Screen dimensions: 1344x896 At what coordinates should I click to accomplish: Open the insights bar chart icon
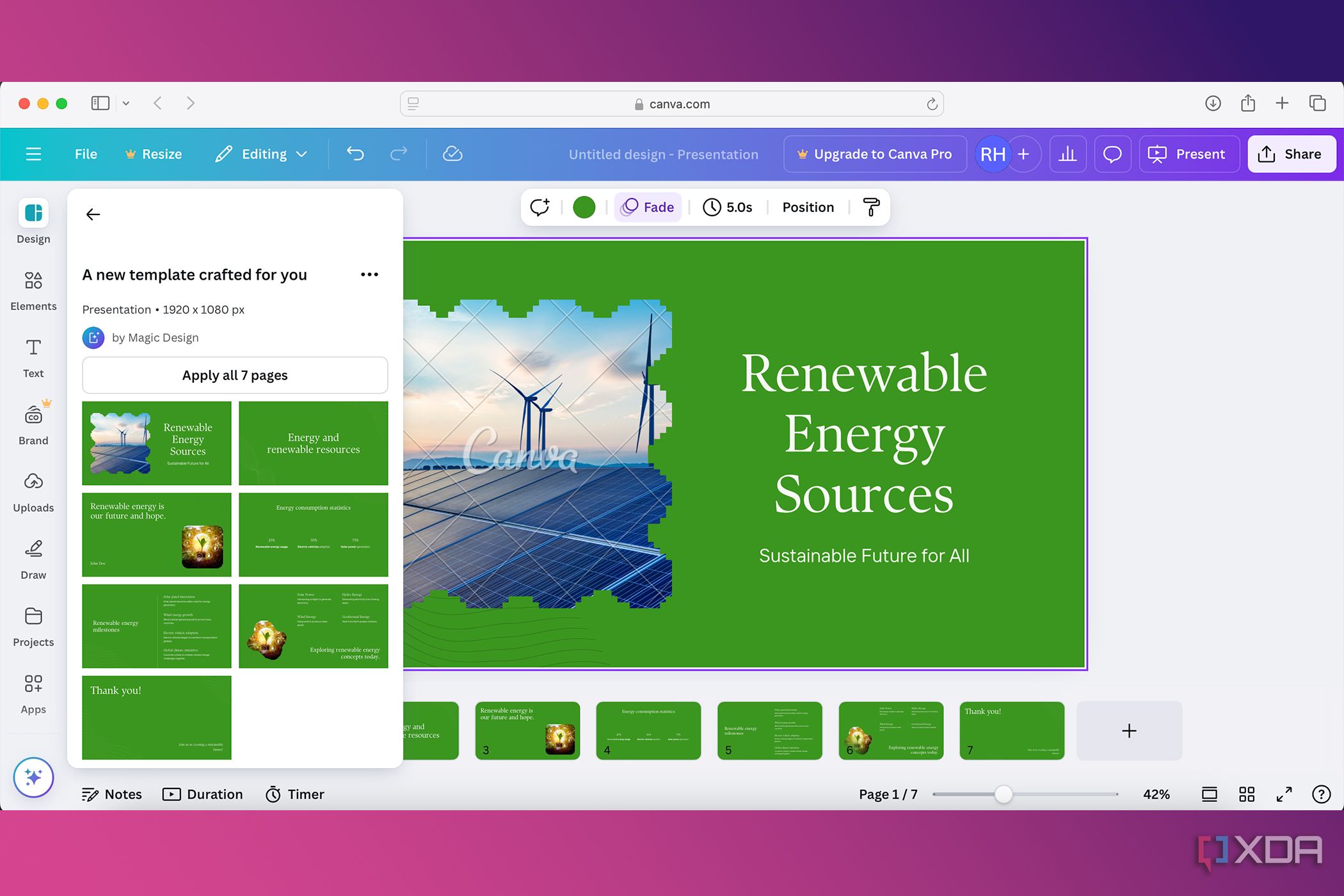pos(1067,154)
